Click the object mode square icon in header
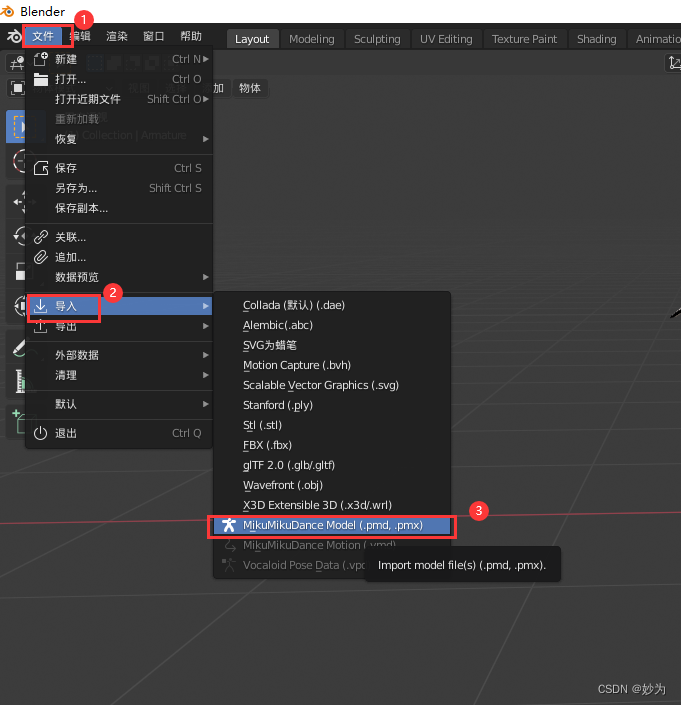This screenshot has width=681, height=705. click(x=18, y=88)
